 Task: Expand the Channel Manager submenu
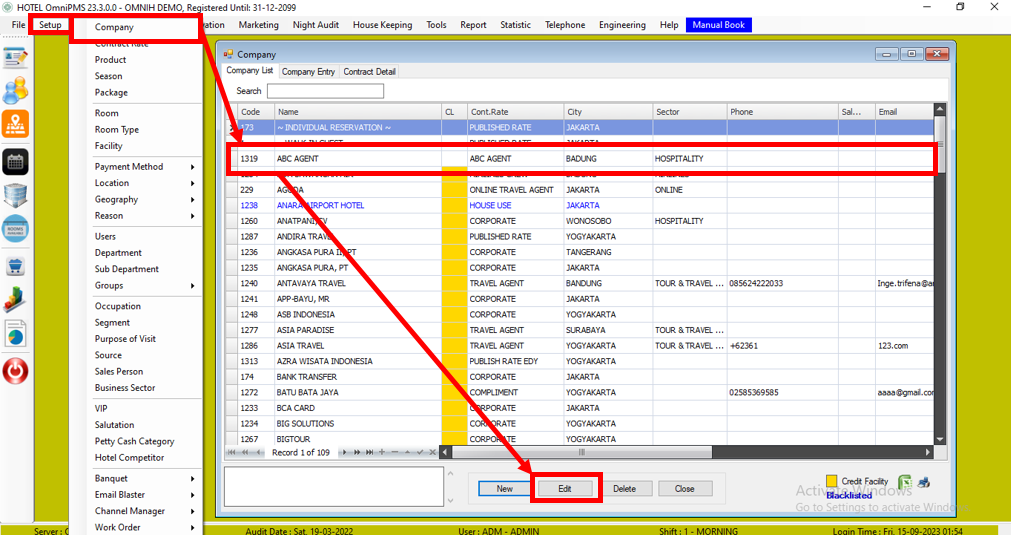coord(193,511)
